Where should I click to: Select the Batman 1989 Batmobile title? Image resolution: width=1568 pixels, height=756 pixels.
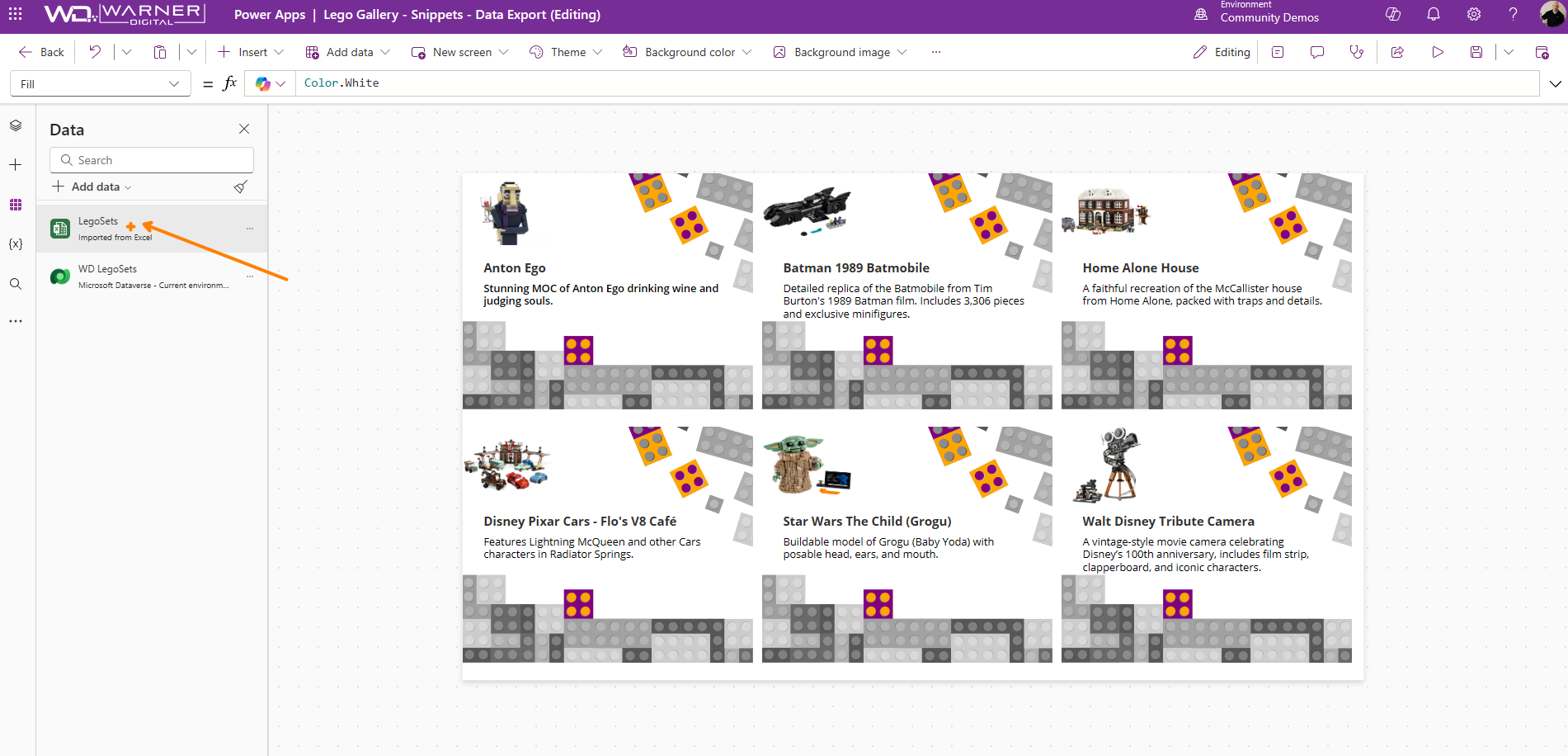[856, 268]
